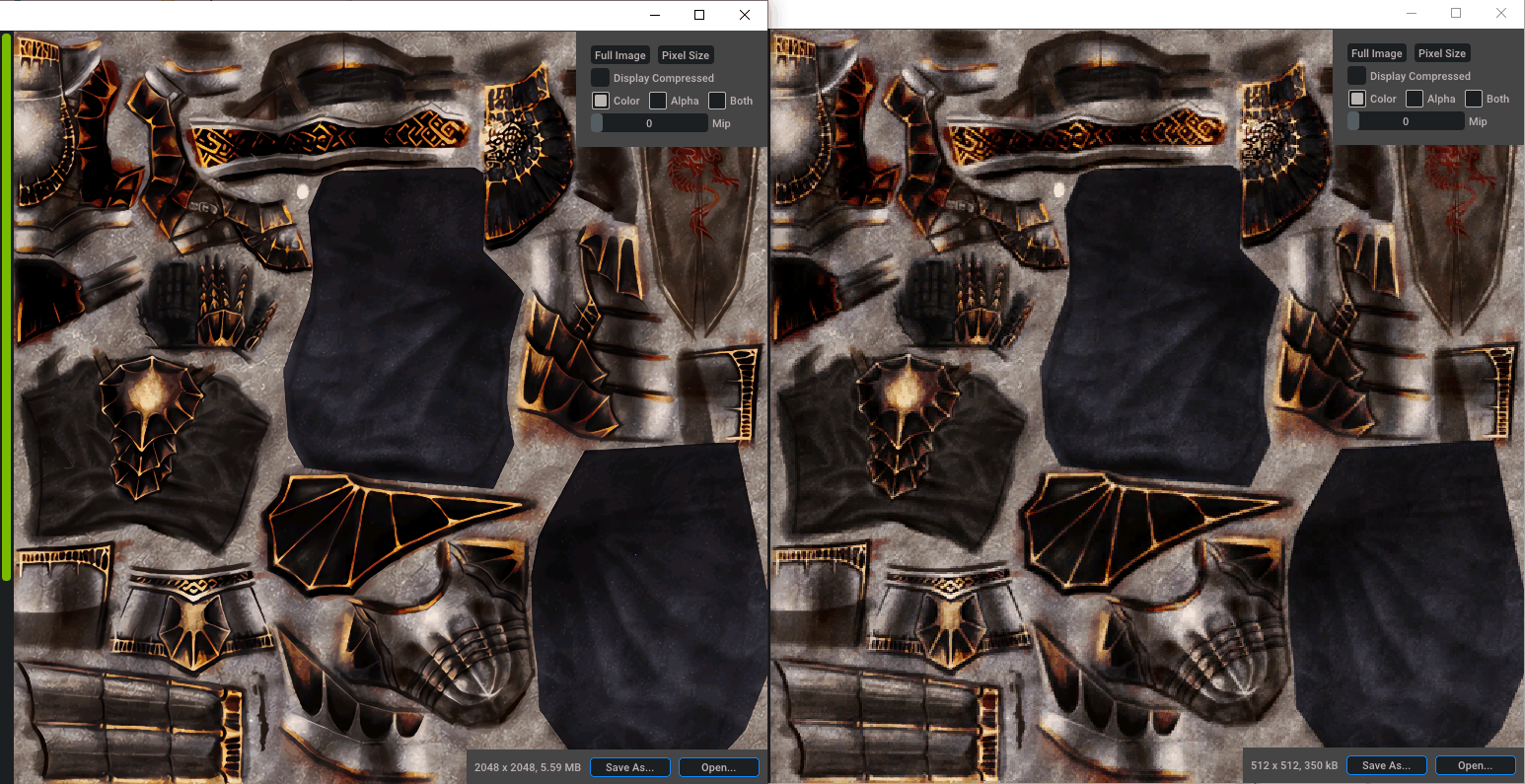Click Mip label in left window

click(x=721, y=123)
